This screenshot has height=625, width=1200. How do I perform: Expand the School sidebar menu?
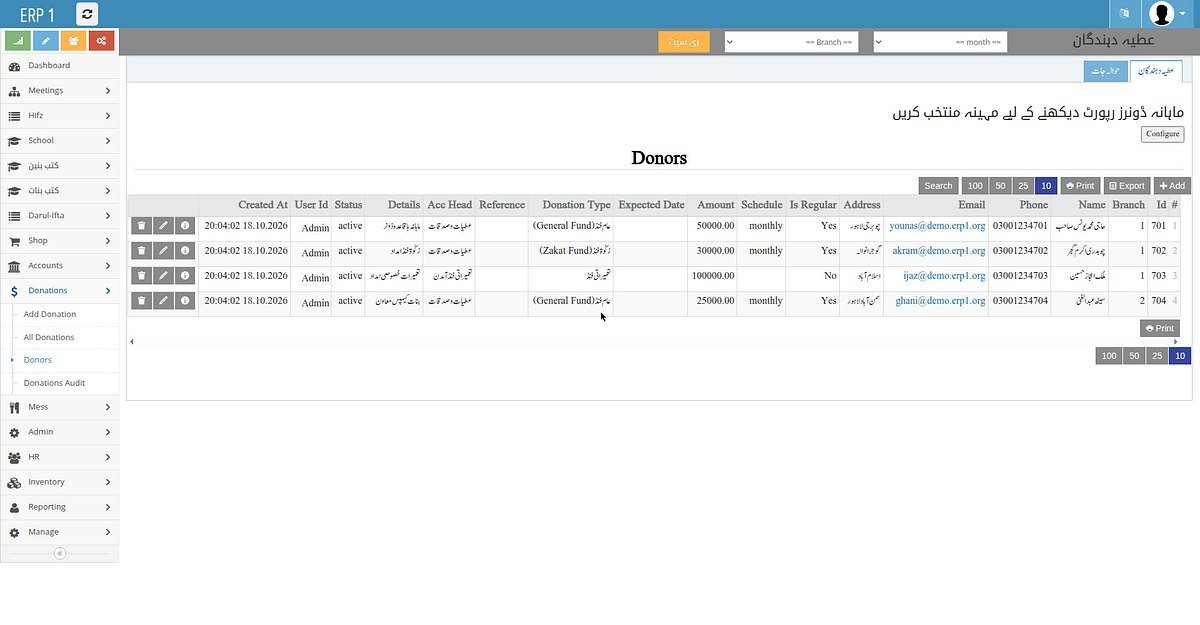59,141
